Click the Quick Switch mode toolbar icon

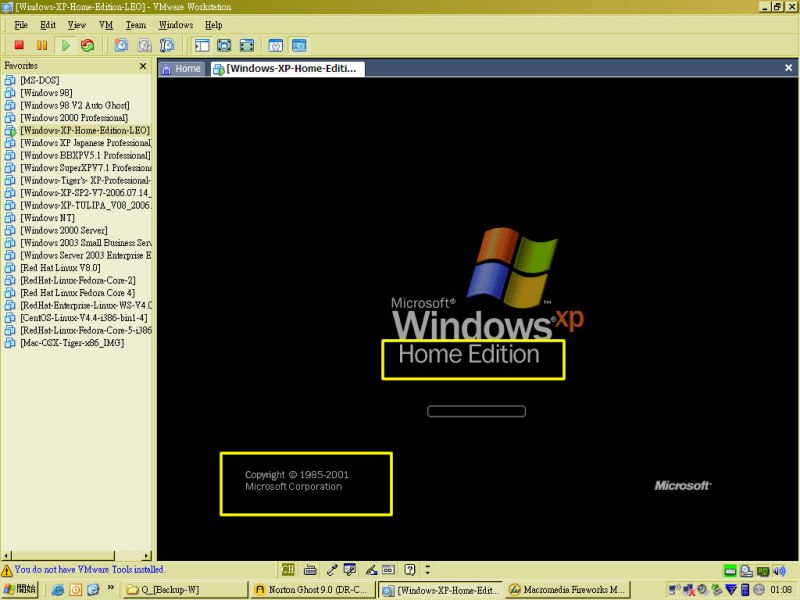(x=224, y=45)
